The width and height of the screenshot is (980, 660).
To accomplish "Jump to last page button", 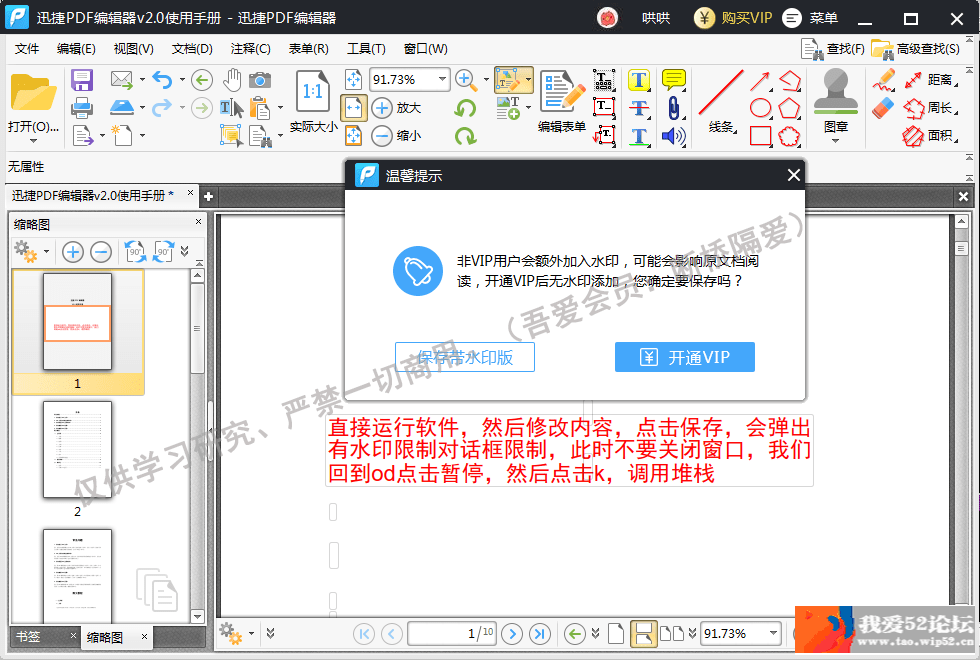I will click(x=539, y=634).
